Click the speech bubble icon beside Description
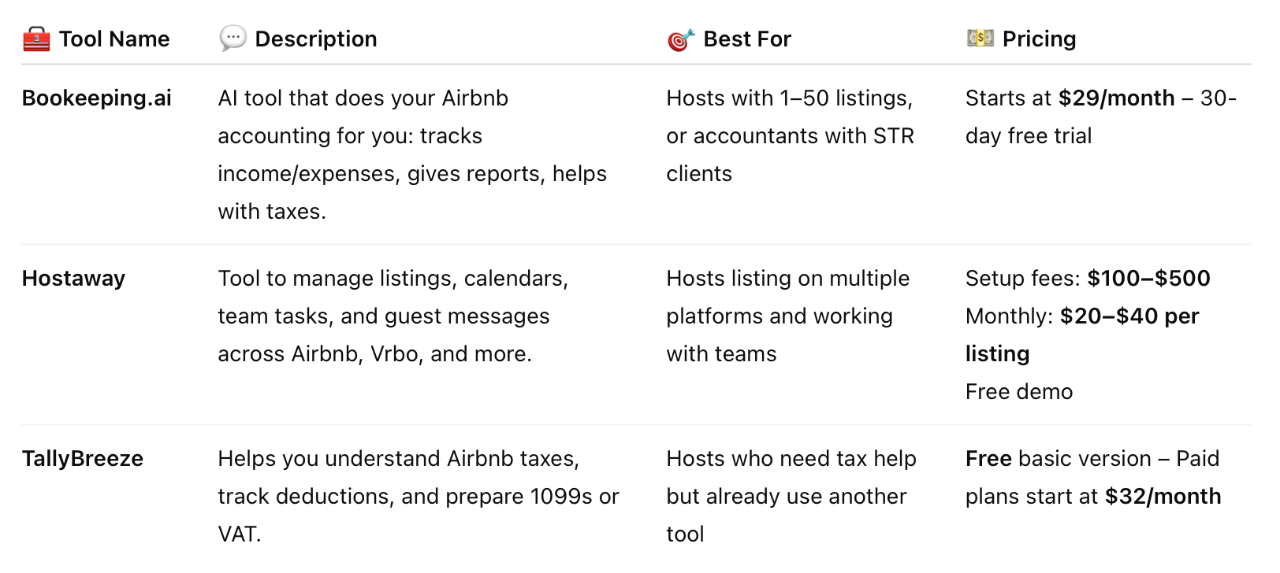Screen dimensions: 1280x573 coord(232,39)
